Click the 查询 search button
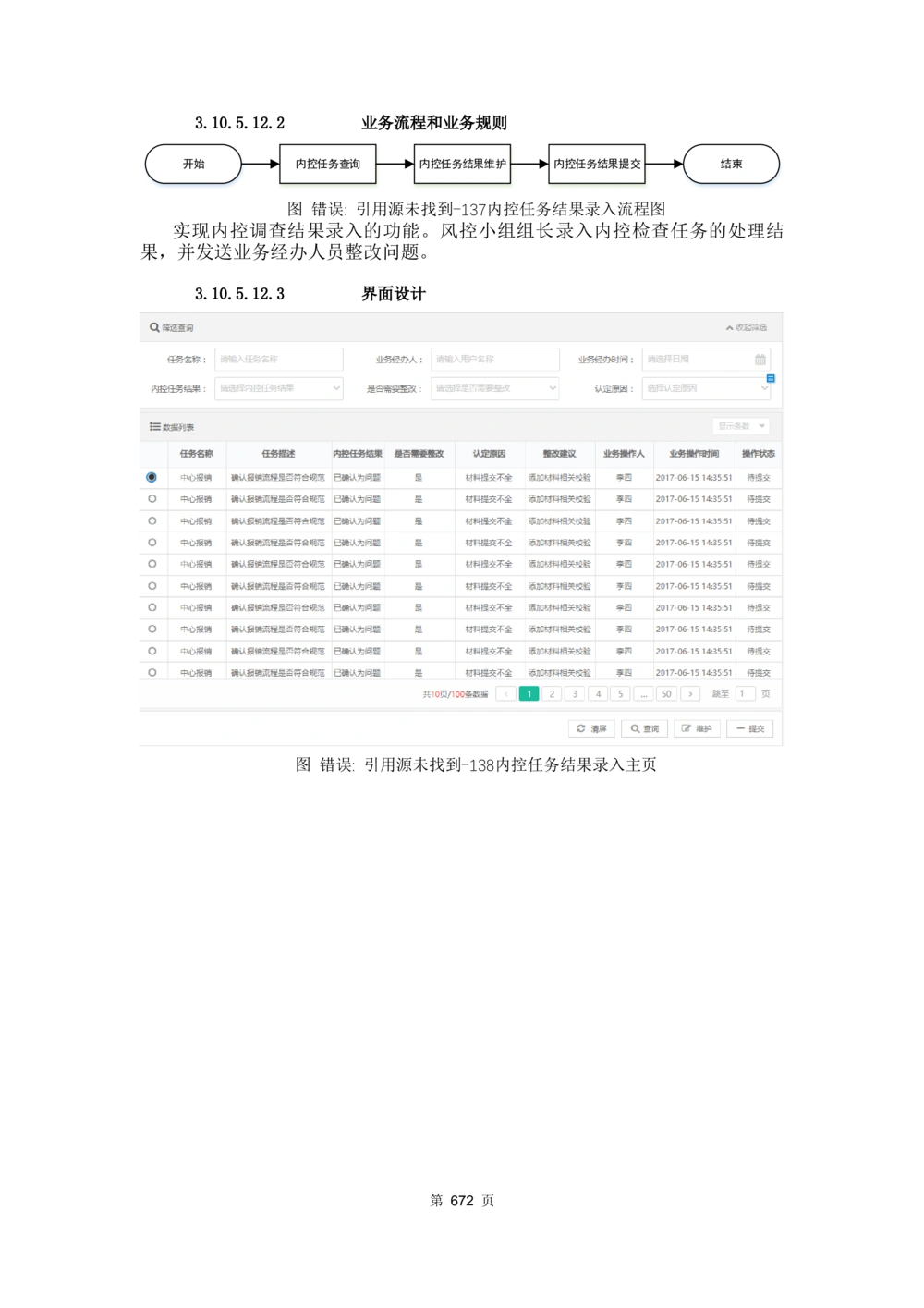924x1308 pixels. point(644,728)
